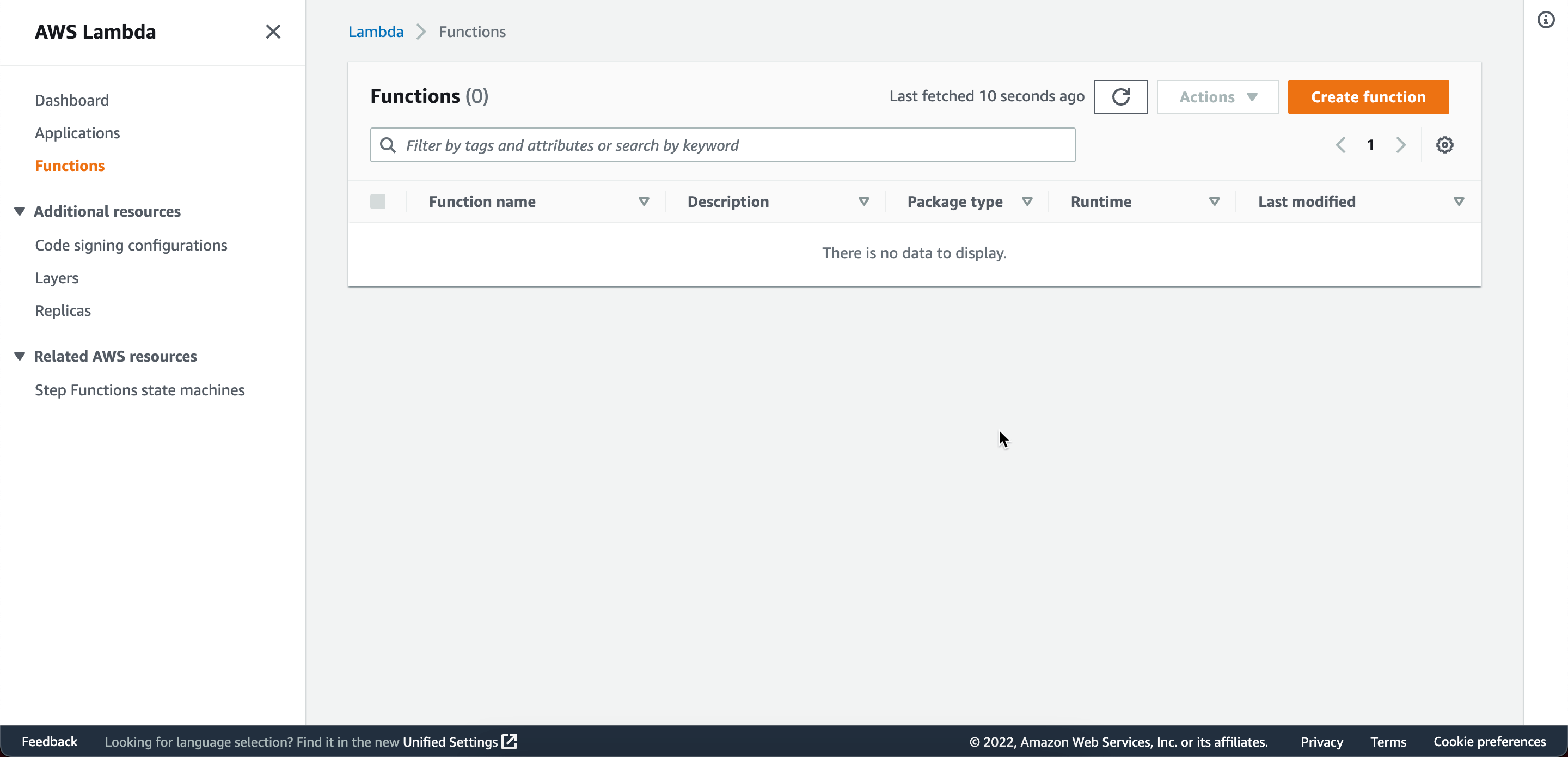1568x757 pixels.
Task: Click the previous page arrow
Action: pyautogui.click(x=1341, y=144)
